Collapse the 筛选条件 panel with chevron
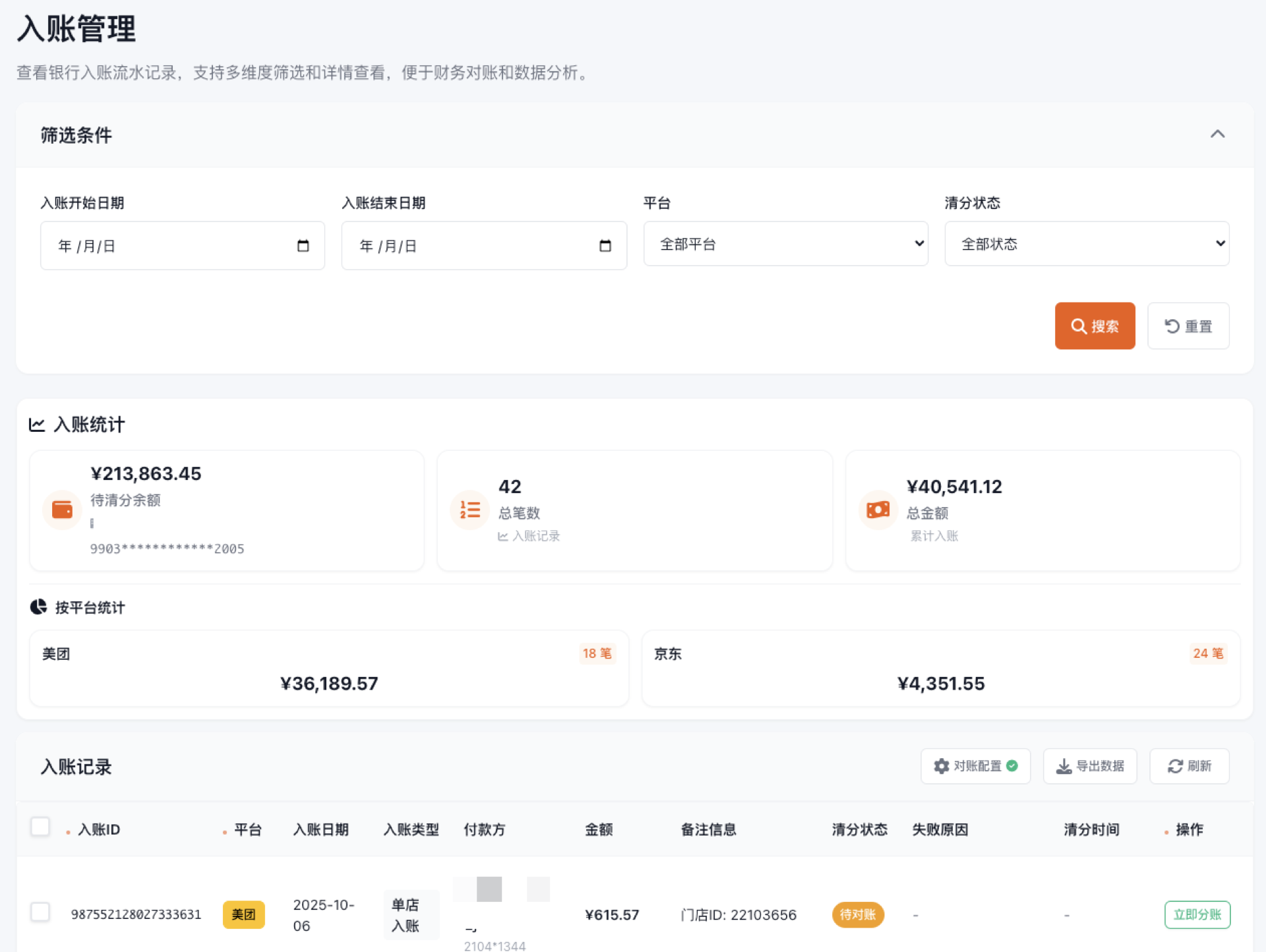This screenshot has width=1266, height=952. (x=1217, y=134)
